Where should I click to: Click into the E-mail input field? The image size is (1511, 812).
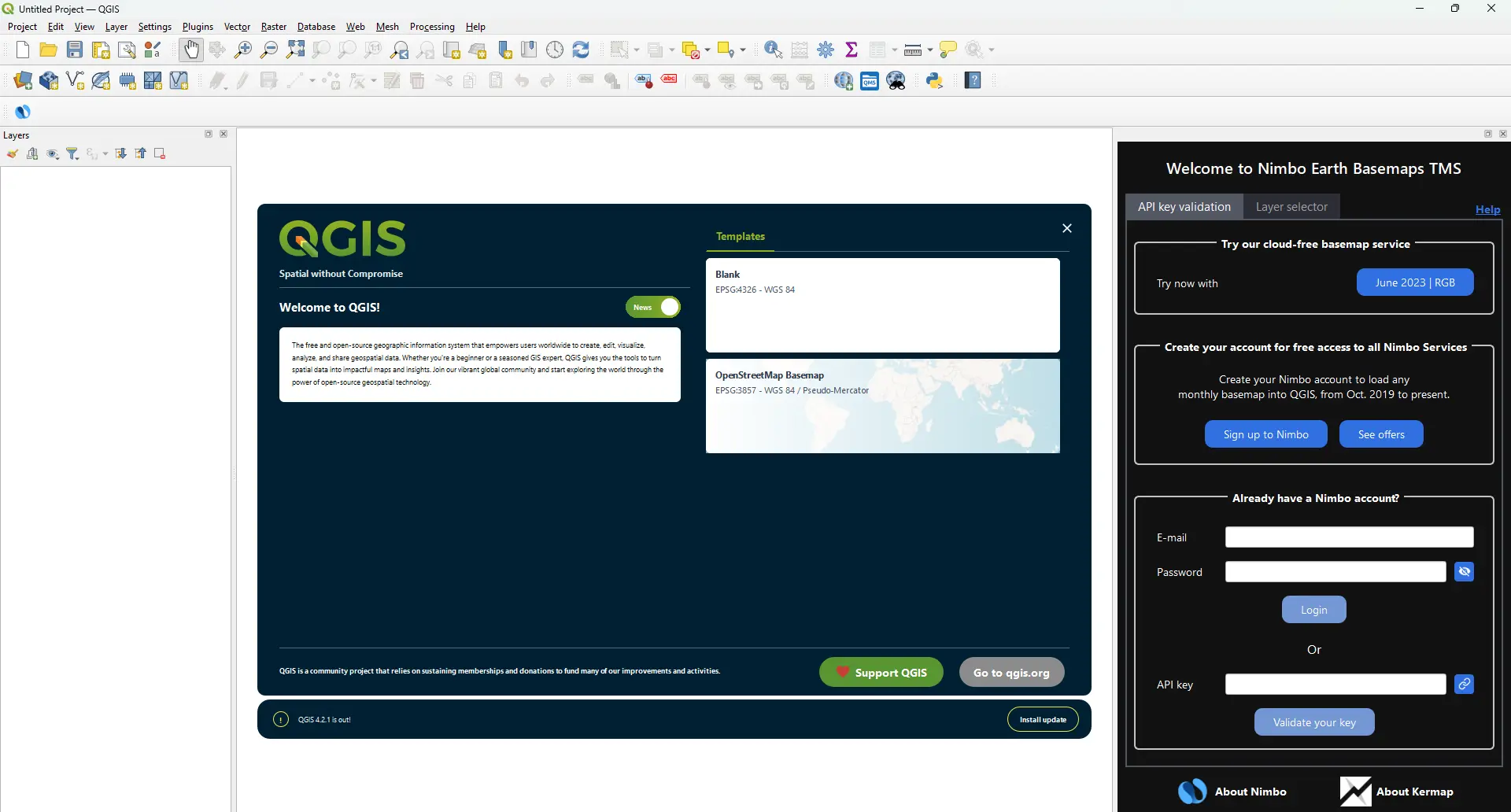1349,537
